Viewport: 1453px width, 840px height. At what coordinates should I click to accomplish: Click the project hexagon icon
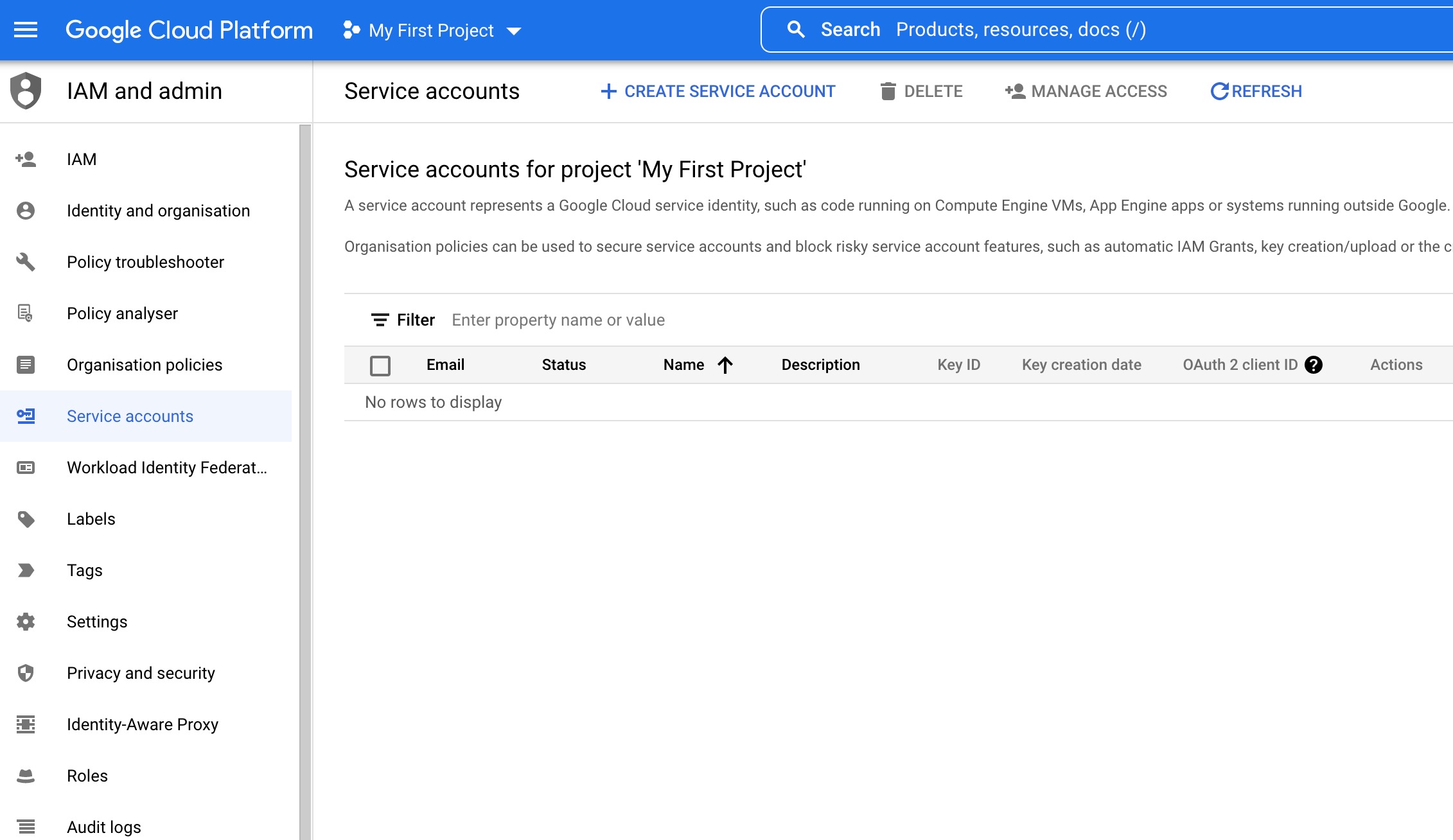point(351,30)
